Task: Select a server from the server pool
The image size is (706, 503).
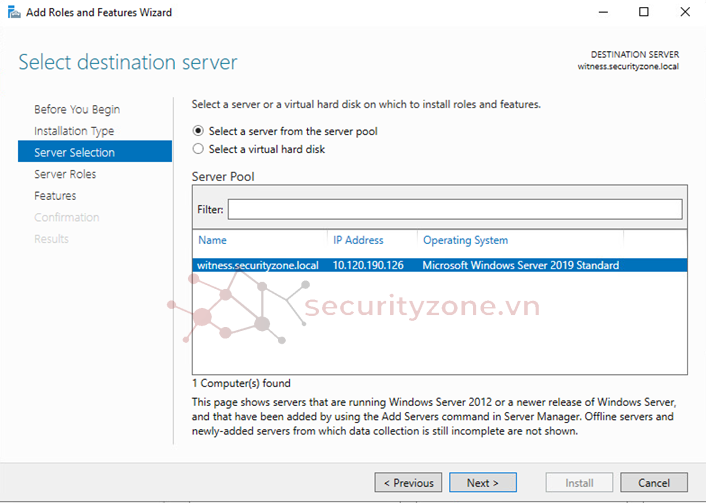Action: (198, 131)
